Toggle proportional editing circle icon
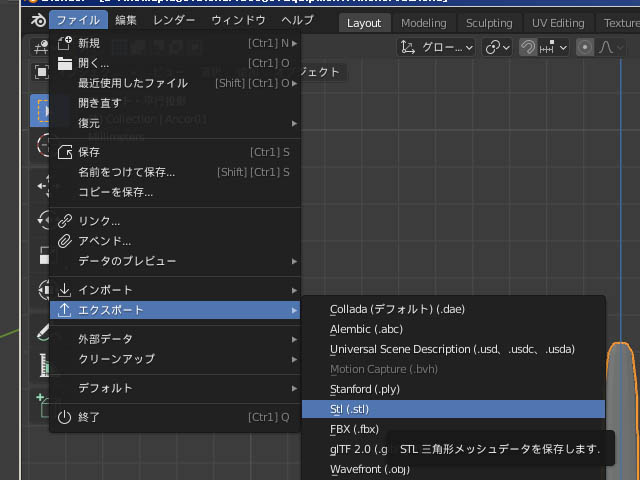Image resolution: width=640 pixels, height=480 pixels. tap(584, 48)
